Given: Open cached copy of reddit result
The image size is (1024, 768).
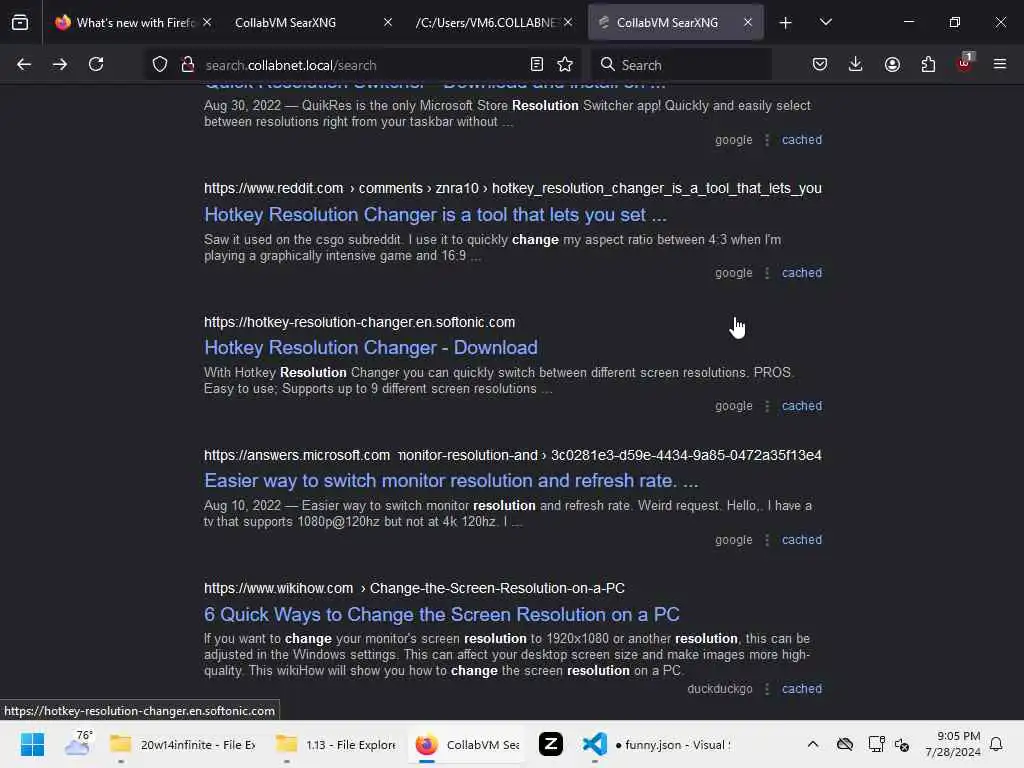Looking at the screenshot, I should (x=802, y=273).
